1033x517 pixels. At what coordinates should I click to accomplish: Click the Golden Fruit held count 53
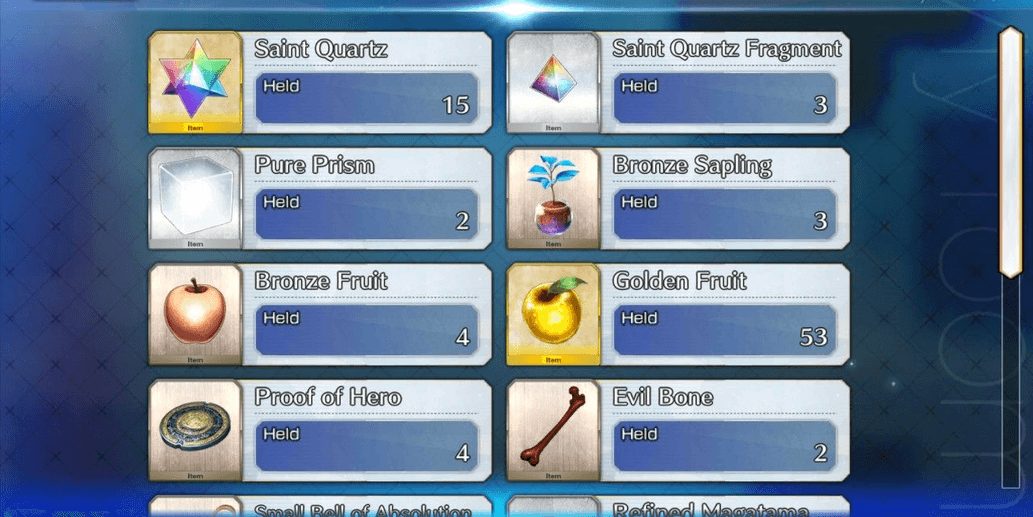click(x=814, y=337)
